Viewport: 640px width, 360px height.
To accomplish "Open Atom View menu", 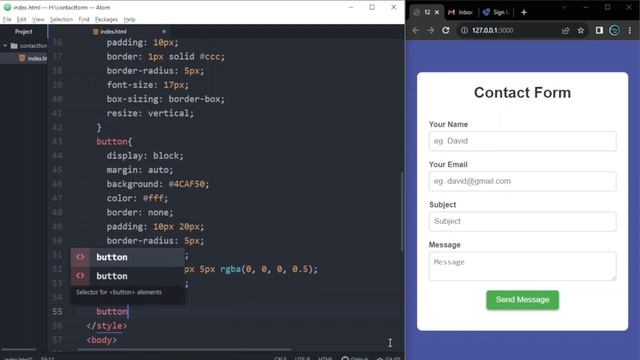I will coord(38,19).
